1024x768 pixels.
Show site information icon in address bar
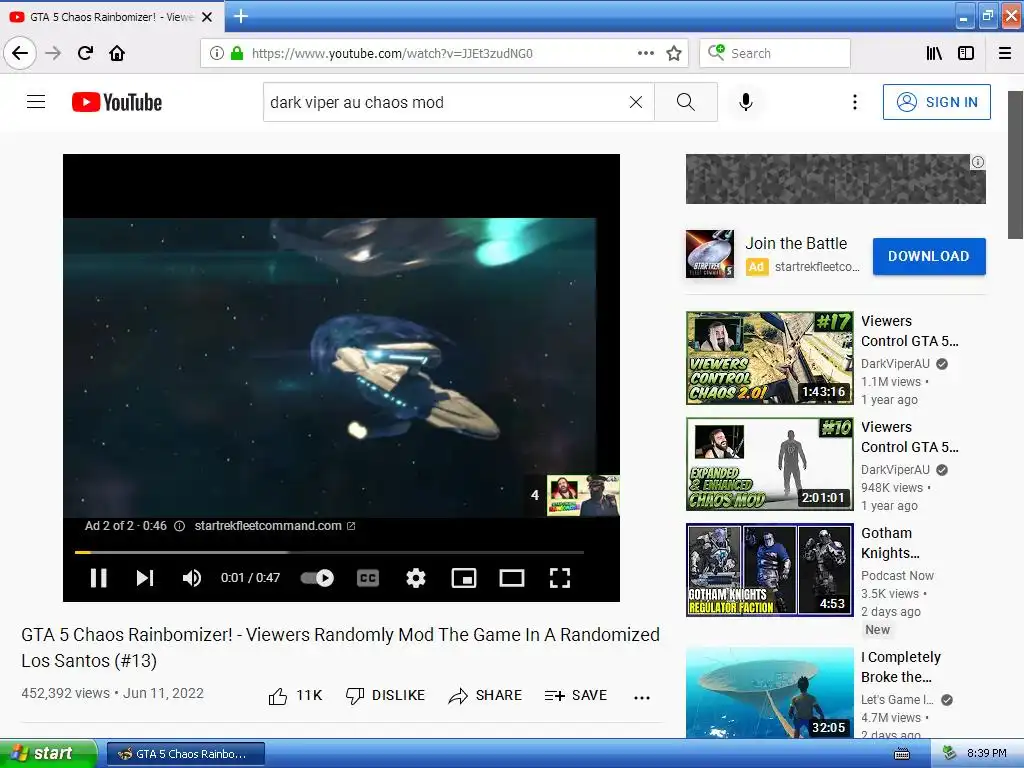click(x=217, y=53)
